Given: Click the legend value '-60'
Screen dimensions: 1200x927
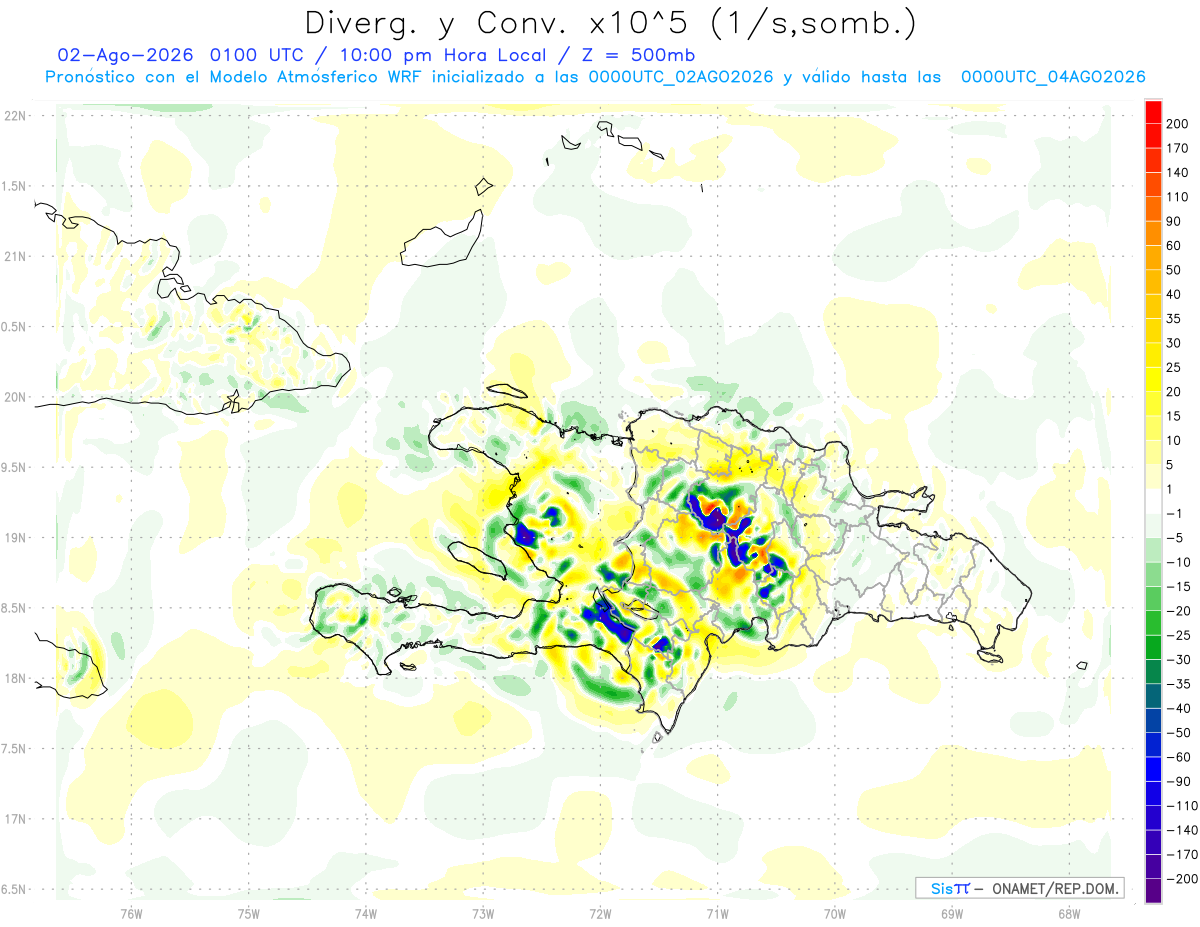Looking at the screenshot, I should point(1178,757).
